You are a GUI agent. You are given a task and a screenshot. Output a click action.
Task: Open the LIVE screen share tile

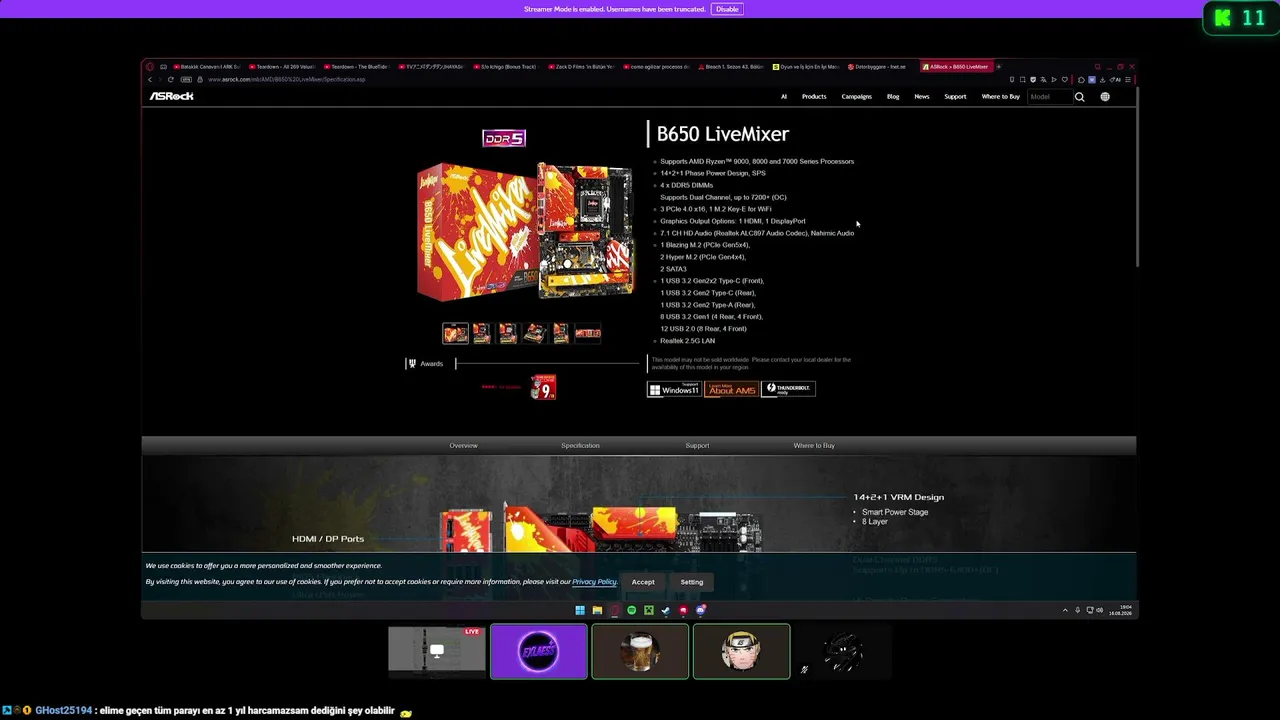click(437, 652)
